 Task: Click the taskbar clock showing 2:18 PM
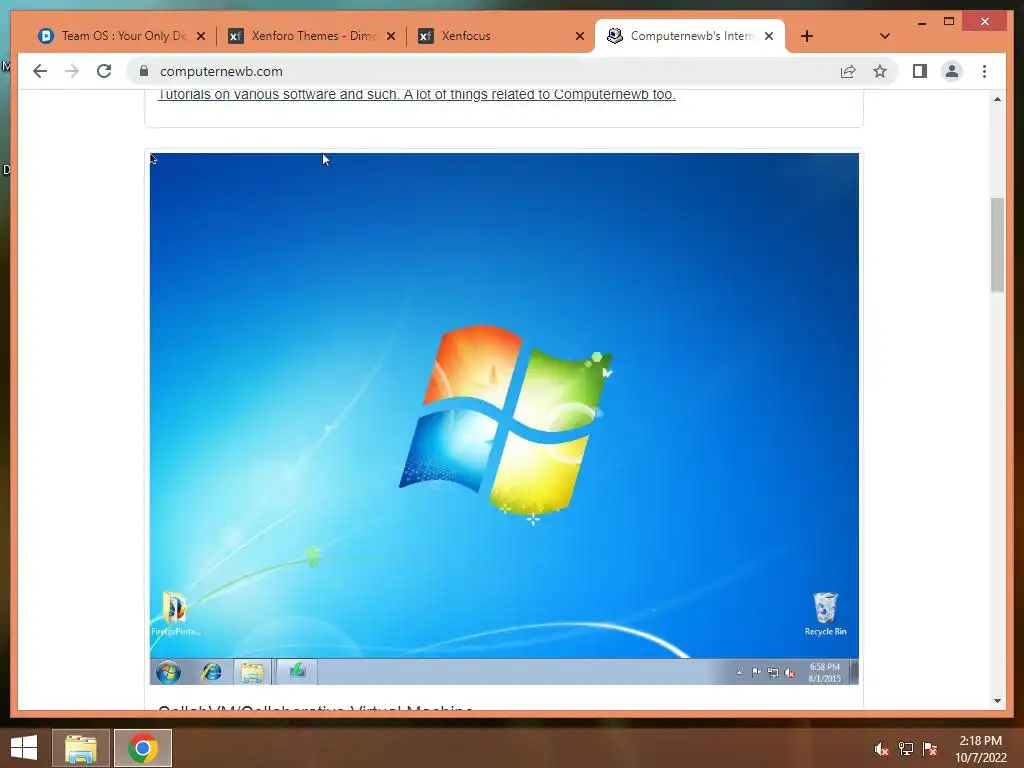(981, 748)
